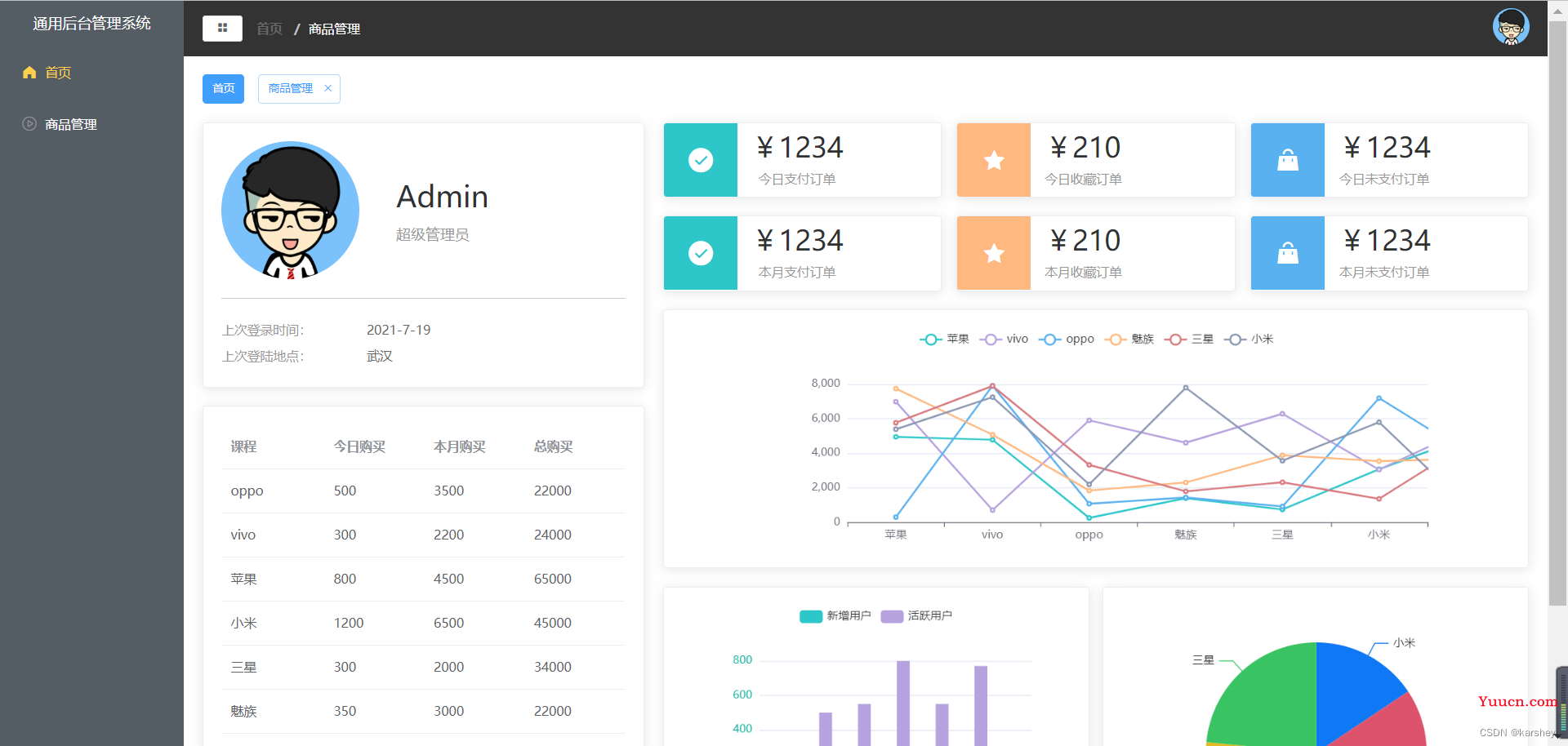Click star icon on 本月收藏订单 card

pyautogui.click(x=994, y=253)
